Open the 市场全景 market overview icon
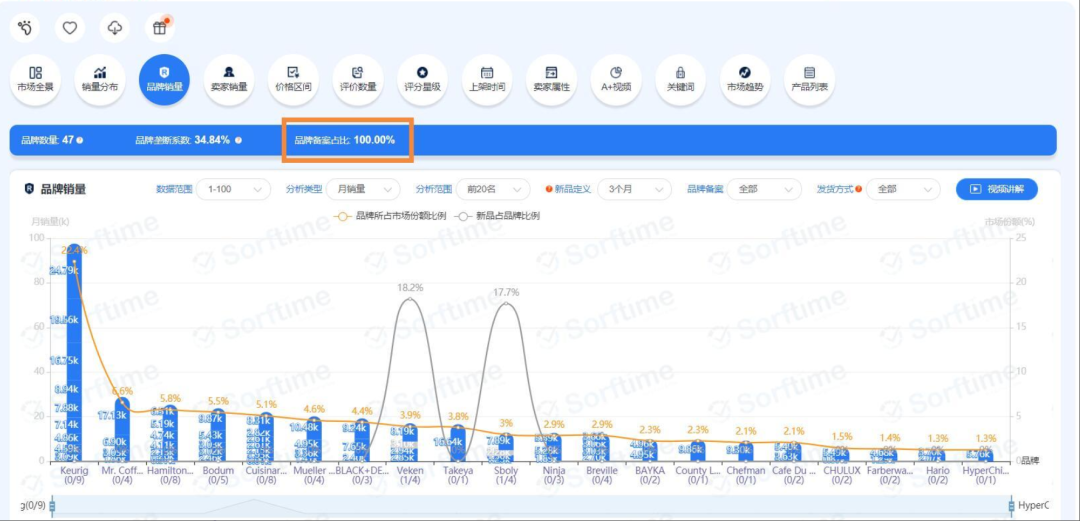 pos(35,80)
